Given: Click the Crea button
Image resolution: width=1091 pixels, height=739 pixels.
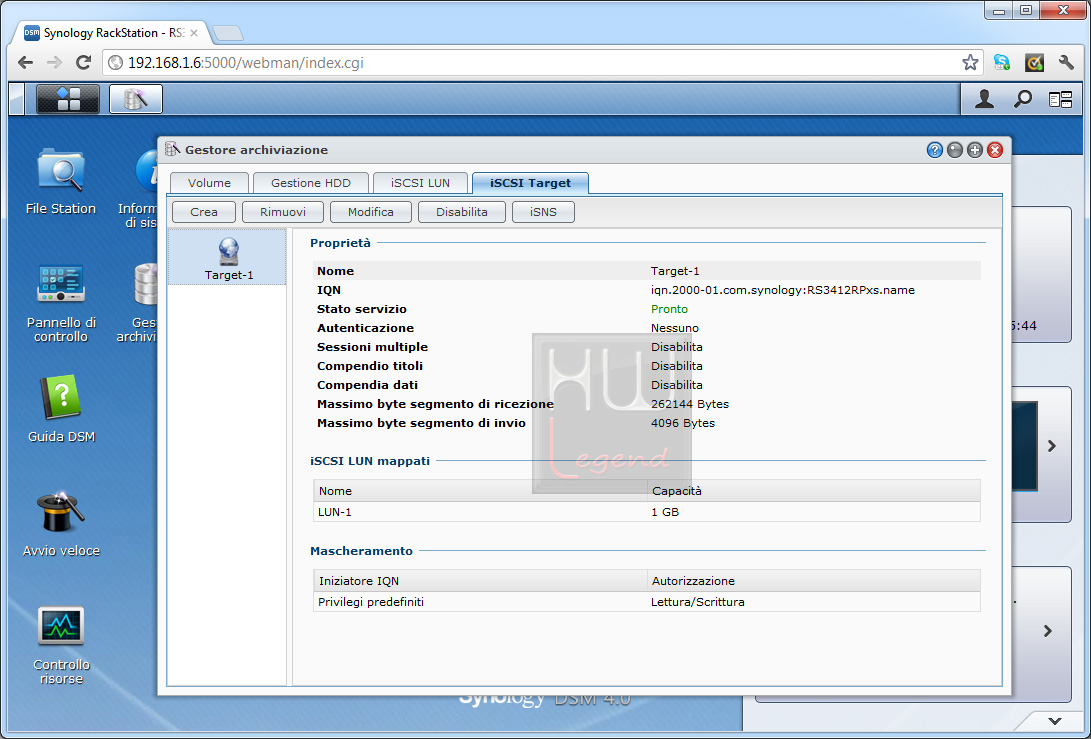Looking at the screenshot, I should point(204,212).
